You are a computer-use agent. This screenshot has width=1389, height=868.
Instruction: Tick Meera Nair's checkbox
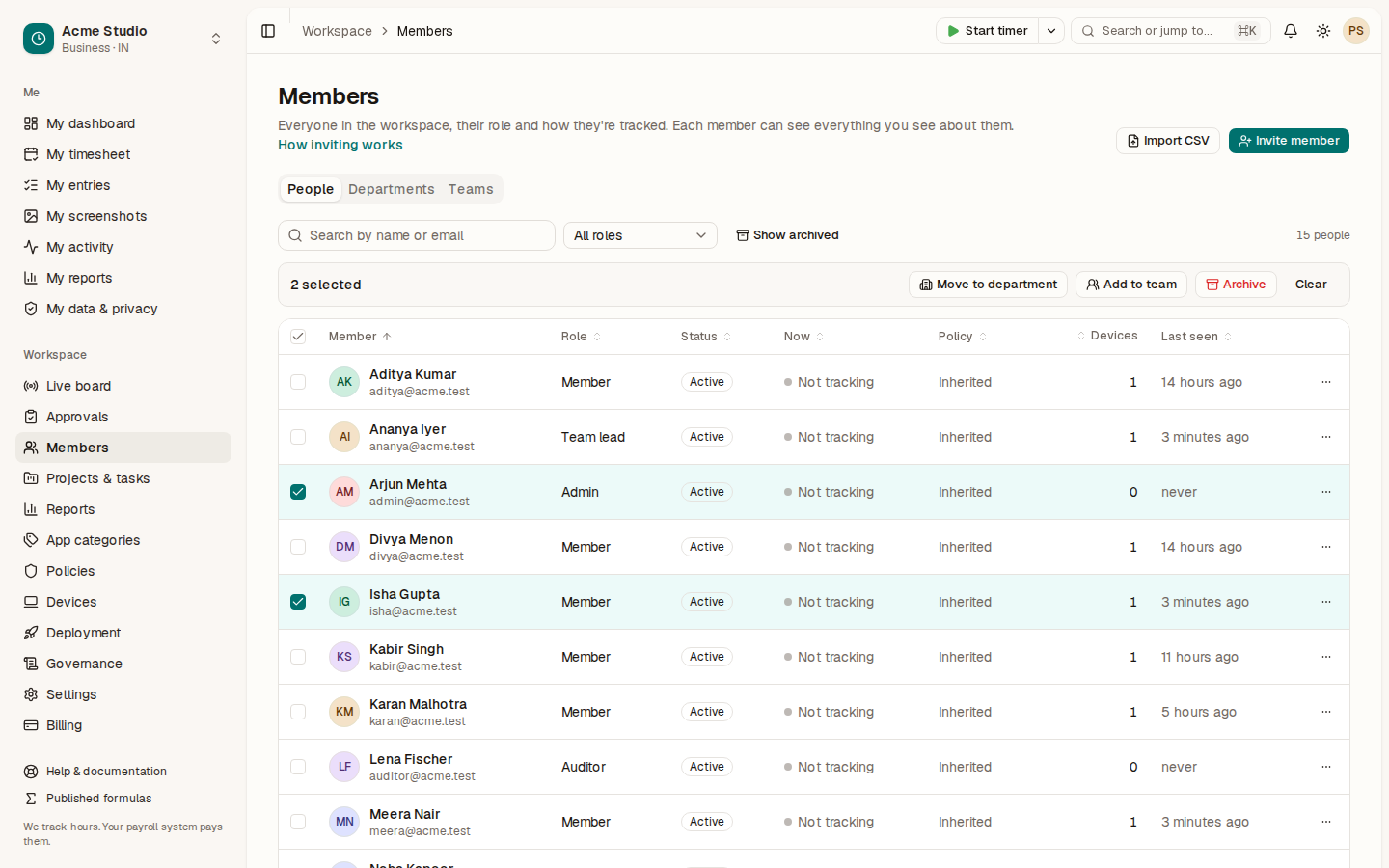click(x=298, y=822)
